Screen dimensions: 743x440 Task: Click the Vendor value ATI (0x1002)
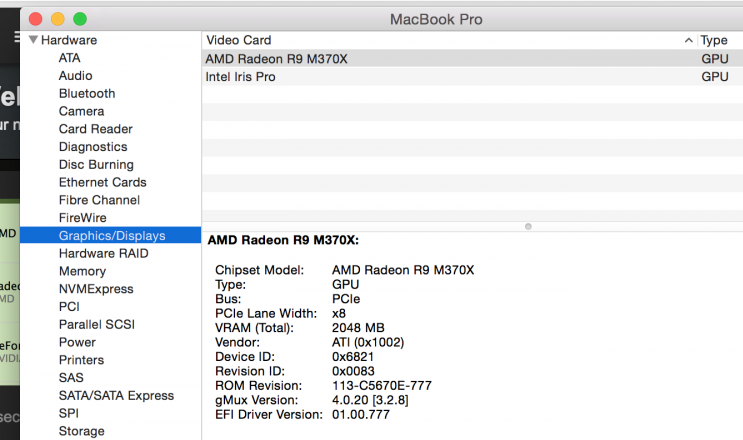point(368,342)
